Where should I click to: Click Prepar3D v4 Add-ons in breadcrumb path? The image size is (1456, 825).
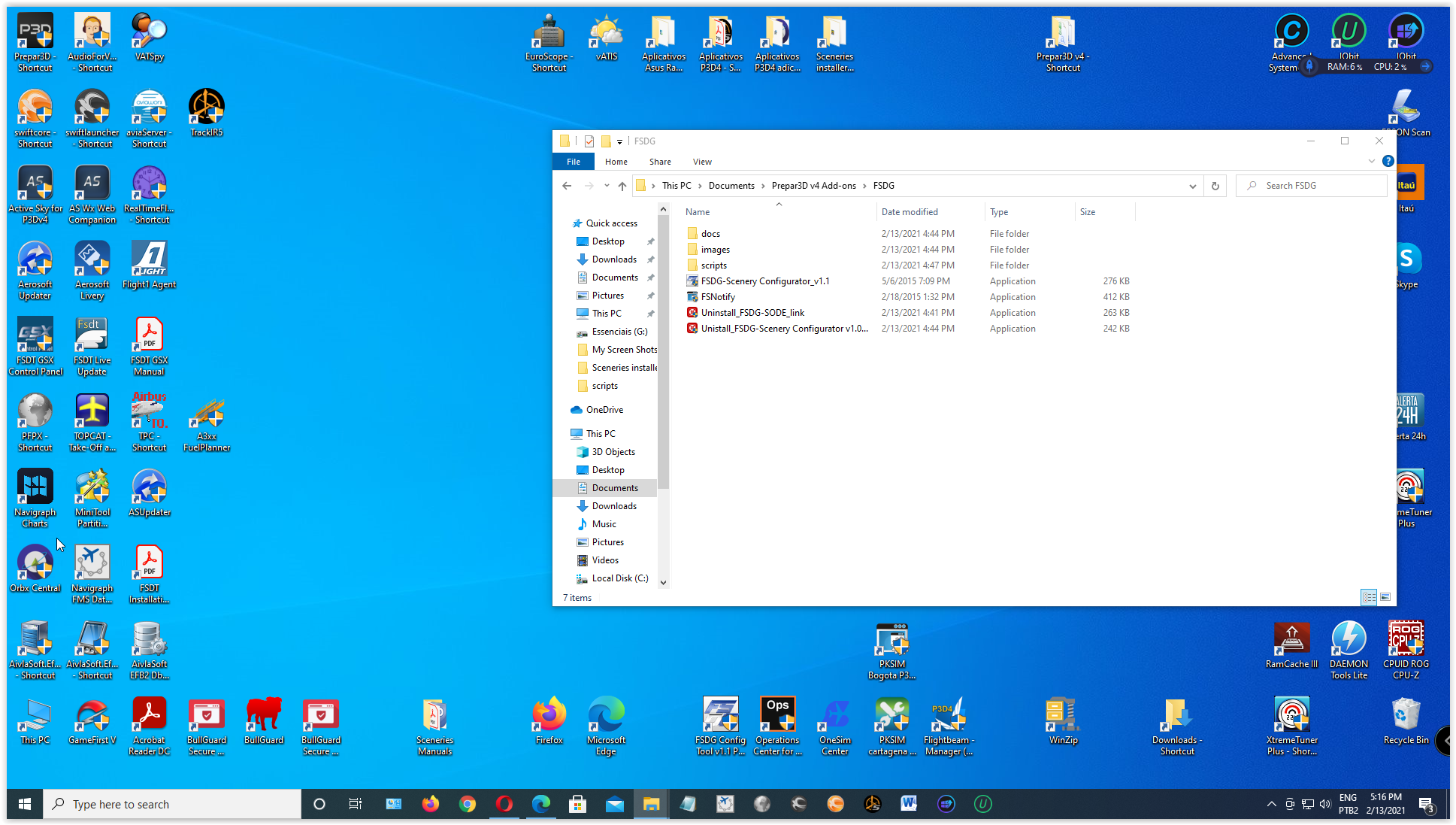(813, 186)
